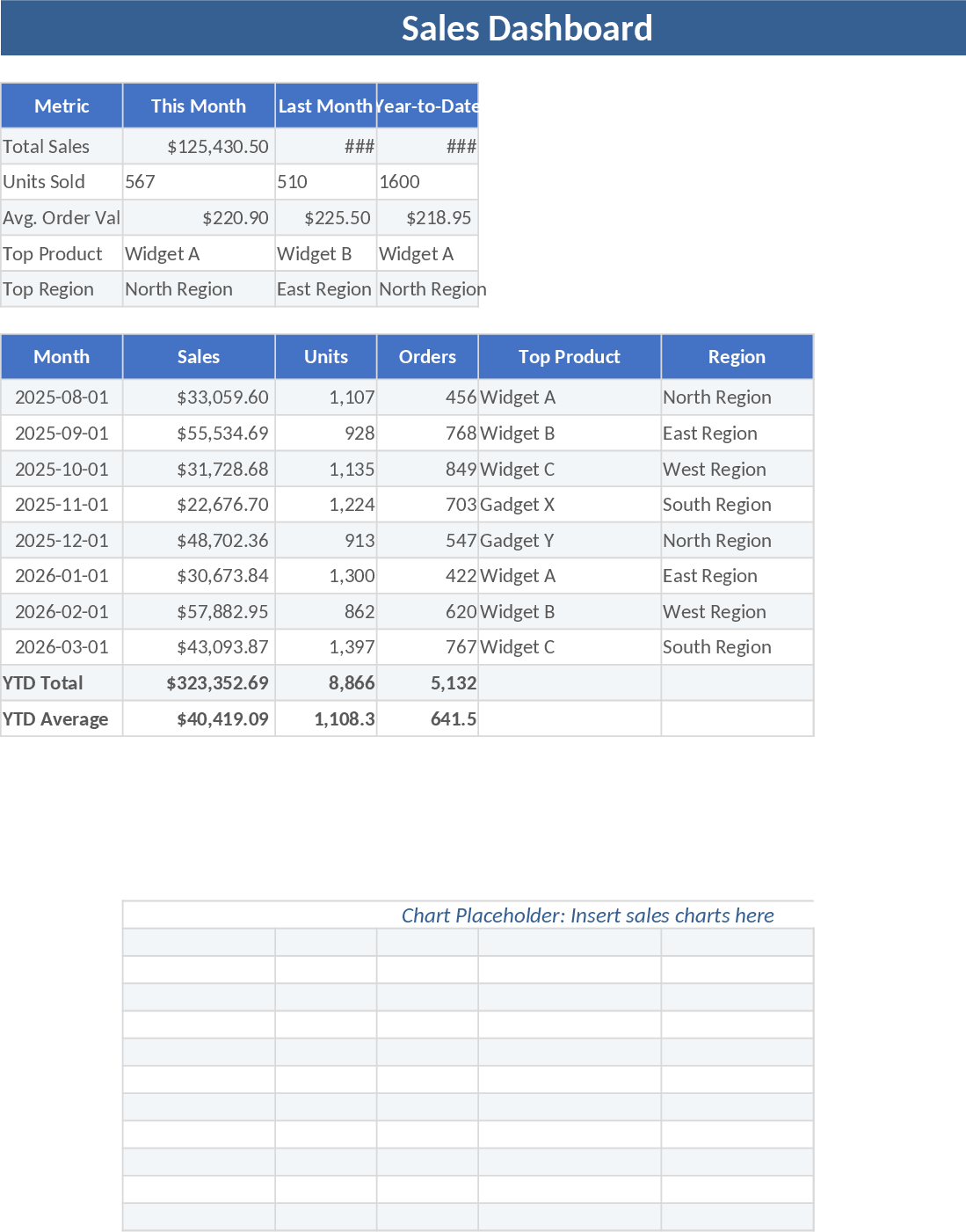Viewport: 966px width, 1232px height.
Task: Select the Region column header
Action: [736, 357]
